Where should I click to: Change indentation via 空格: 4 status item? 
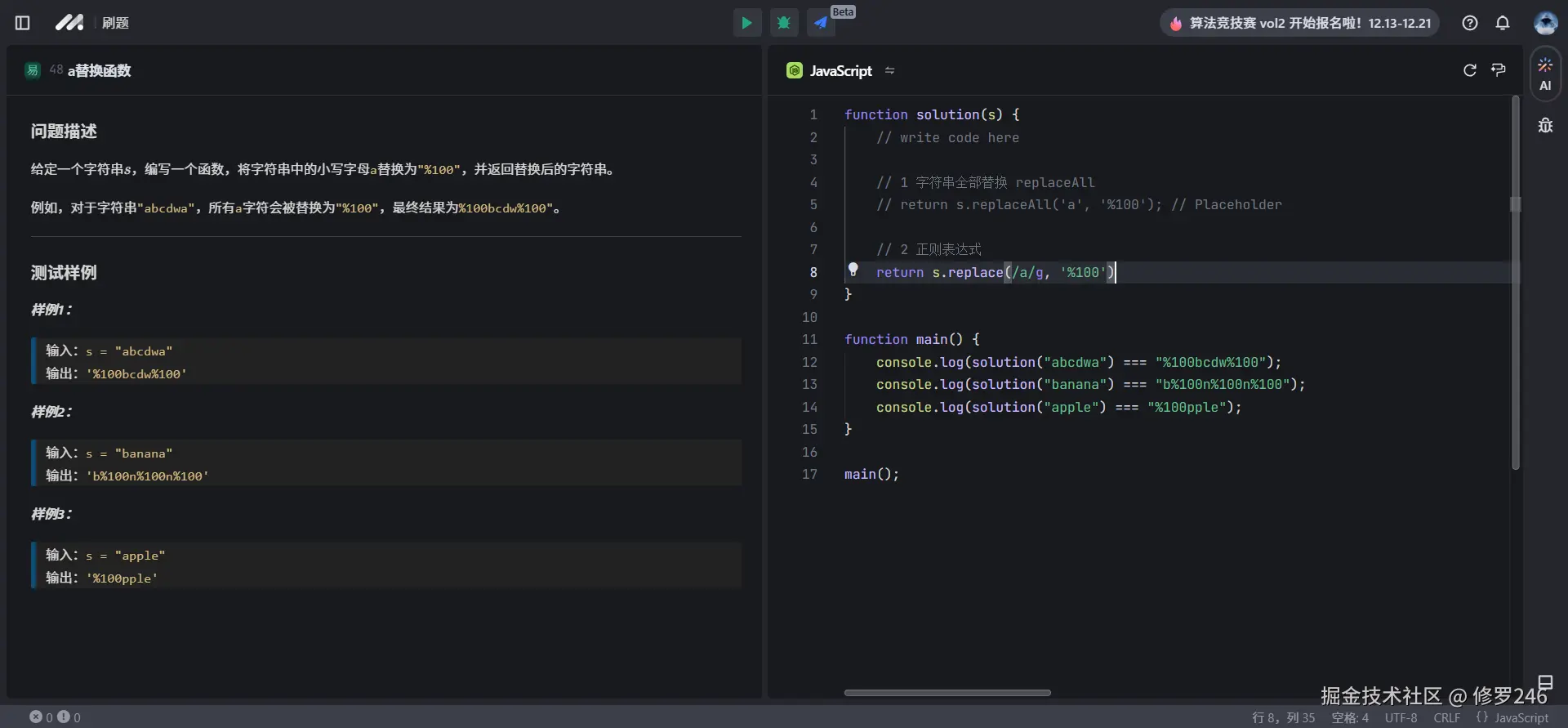tap(1349, 717)
